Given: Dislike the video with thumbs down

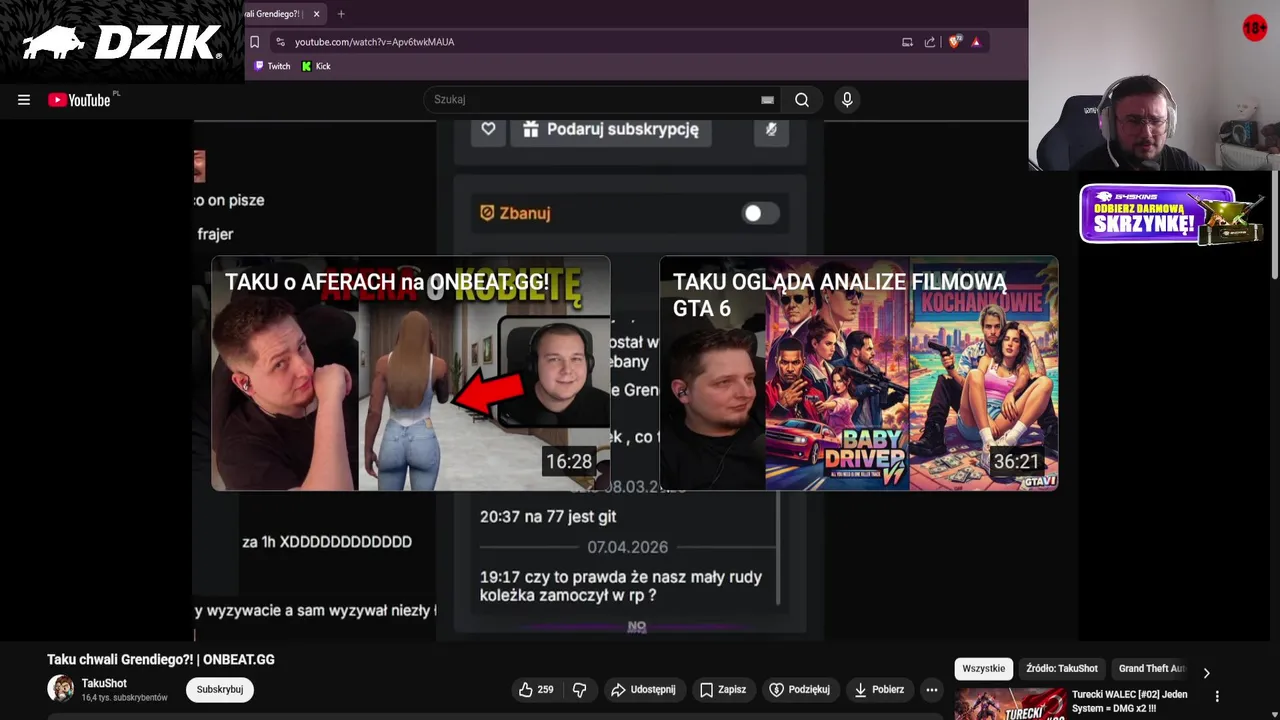Looking at the screenshot, I should coord(579,690).
